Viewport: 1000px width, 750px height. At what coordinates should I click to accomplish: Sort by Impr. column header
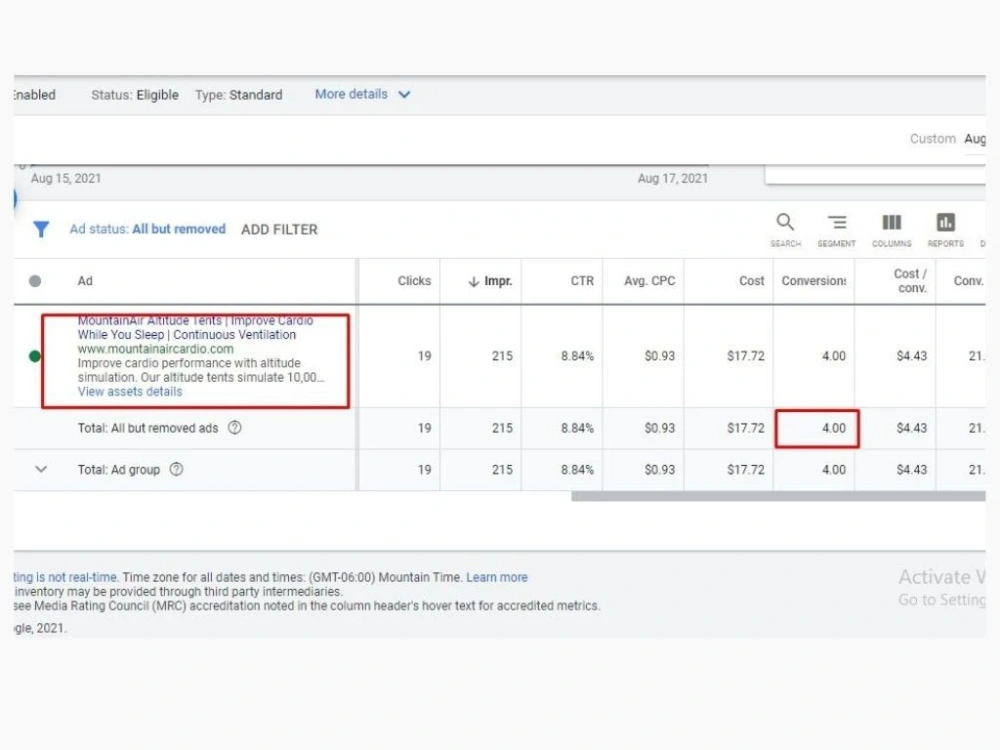point(490,281)
